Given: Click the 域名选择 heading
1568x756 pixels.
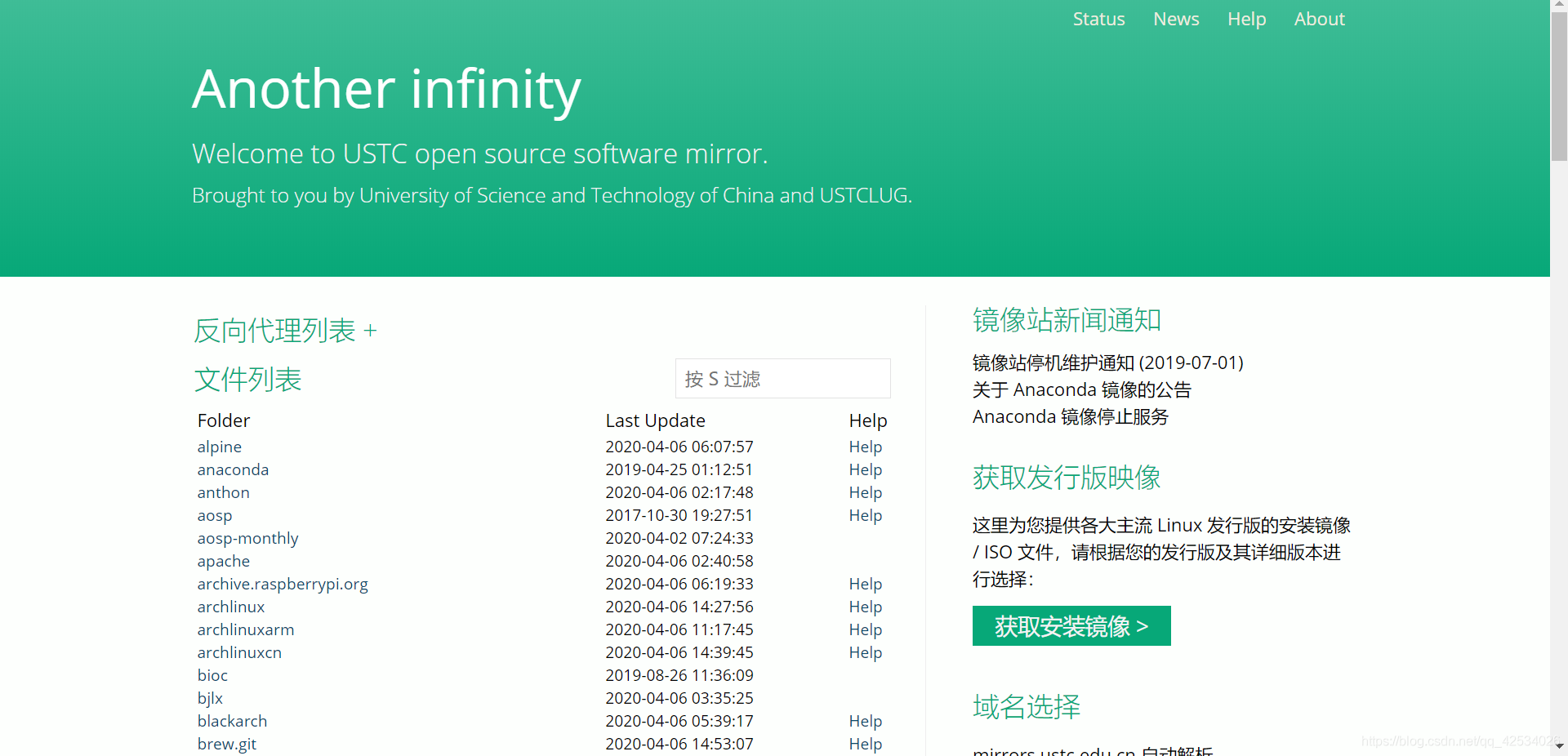Looking at the screenshot, I should point(1027,707).
